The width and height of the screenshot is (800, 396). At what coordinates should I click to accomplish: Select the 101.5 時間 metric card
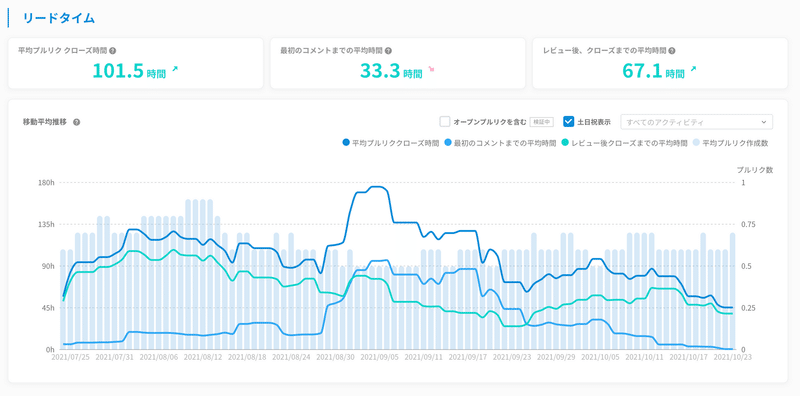pos(136,63)
